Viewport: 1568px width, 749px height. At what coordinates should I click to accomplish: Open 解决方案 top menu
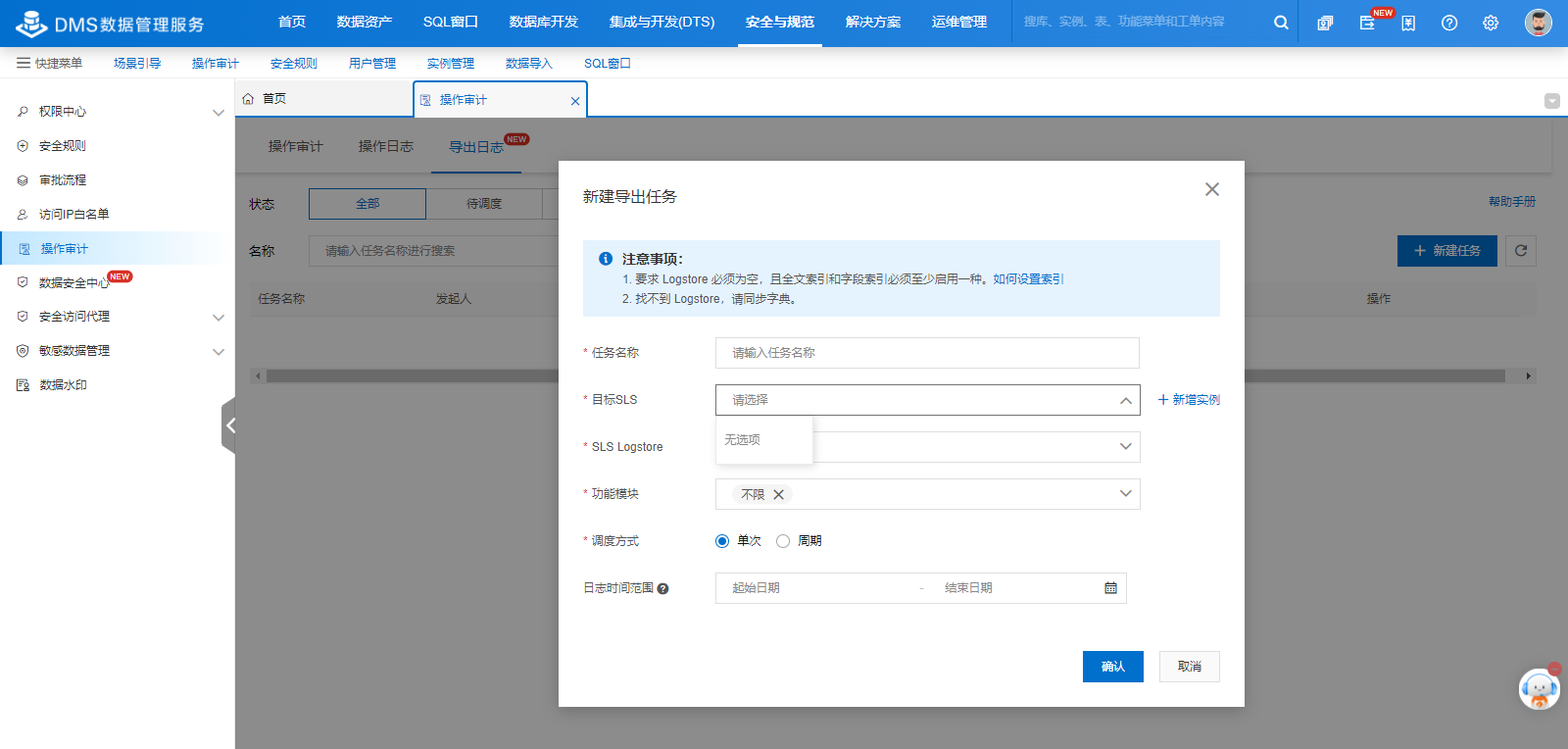click(x=873, y=23)
